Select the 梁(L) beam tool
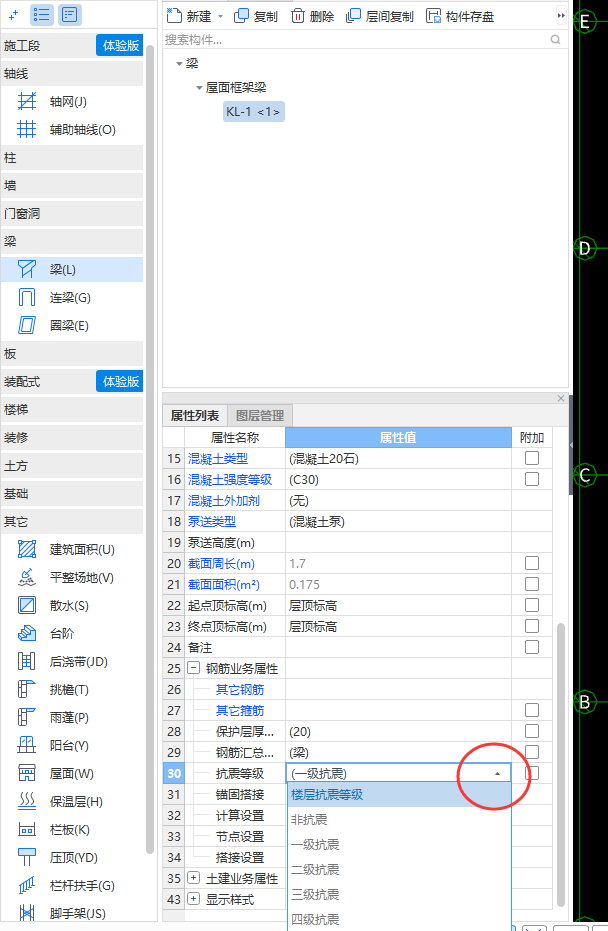608x931 pixels. tap(71, 270)
